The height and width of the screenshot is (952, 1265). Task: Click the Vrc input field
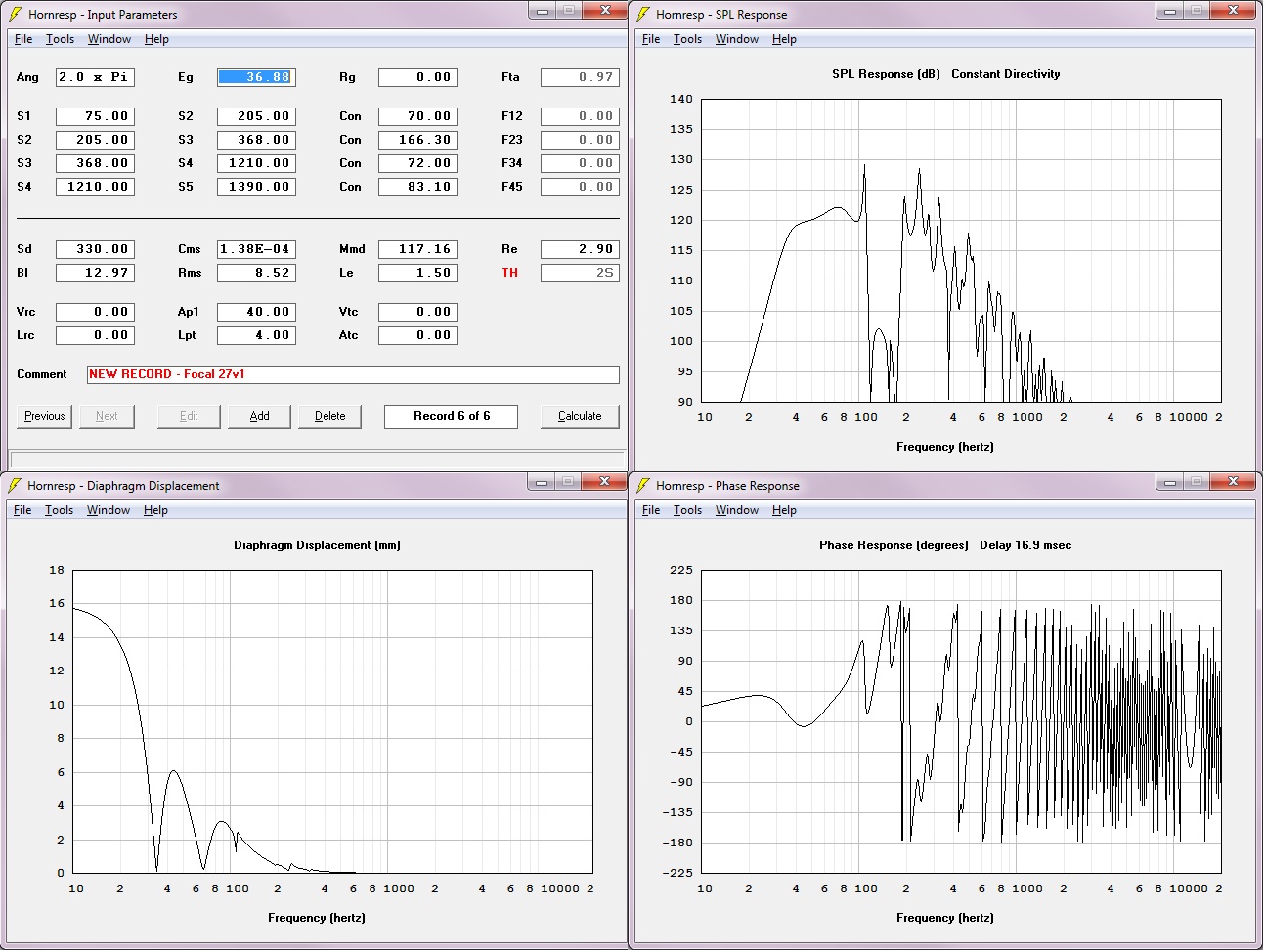(95, 312)
